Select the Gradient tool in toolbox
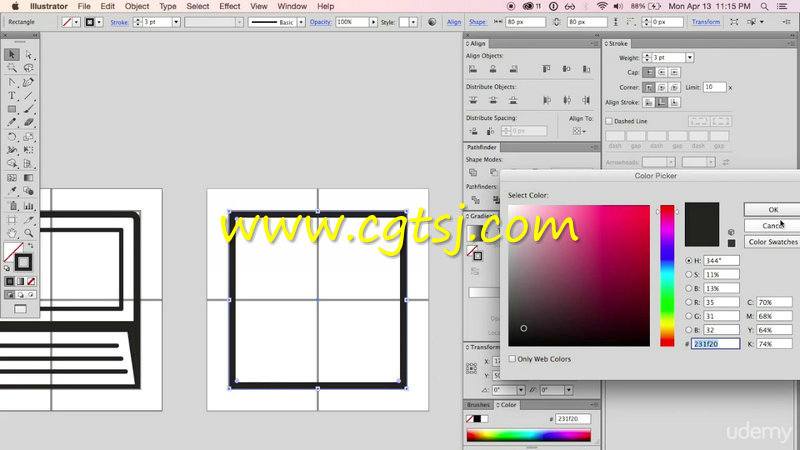Image resolution: width=800 pixels, height=450 pixels. pos(29,178)
